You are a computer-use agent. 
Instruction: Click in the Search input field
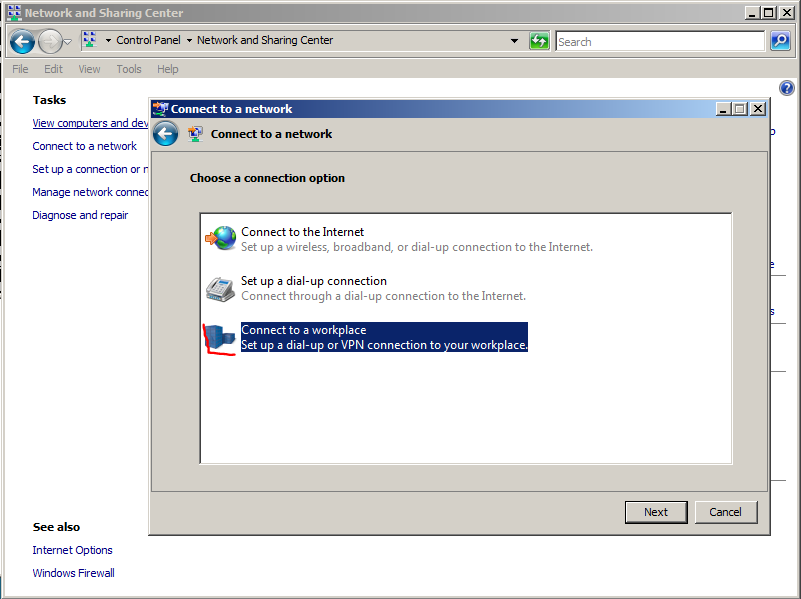[x=660, y=41]
